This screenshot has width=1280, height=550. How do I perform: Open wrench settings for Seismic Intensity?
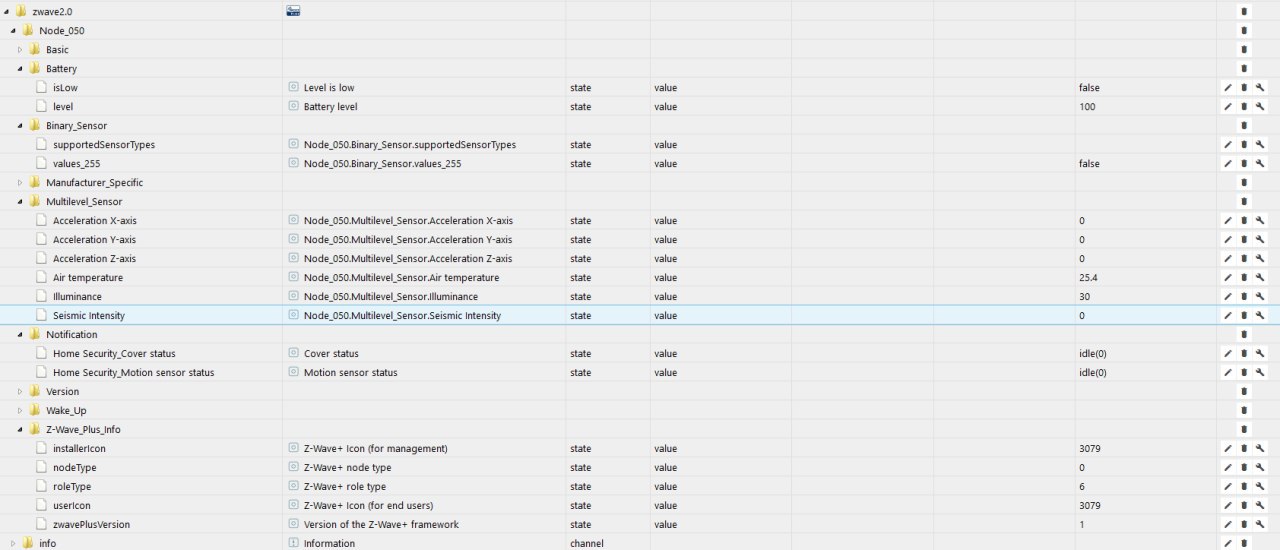(x=1260, y=316)
